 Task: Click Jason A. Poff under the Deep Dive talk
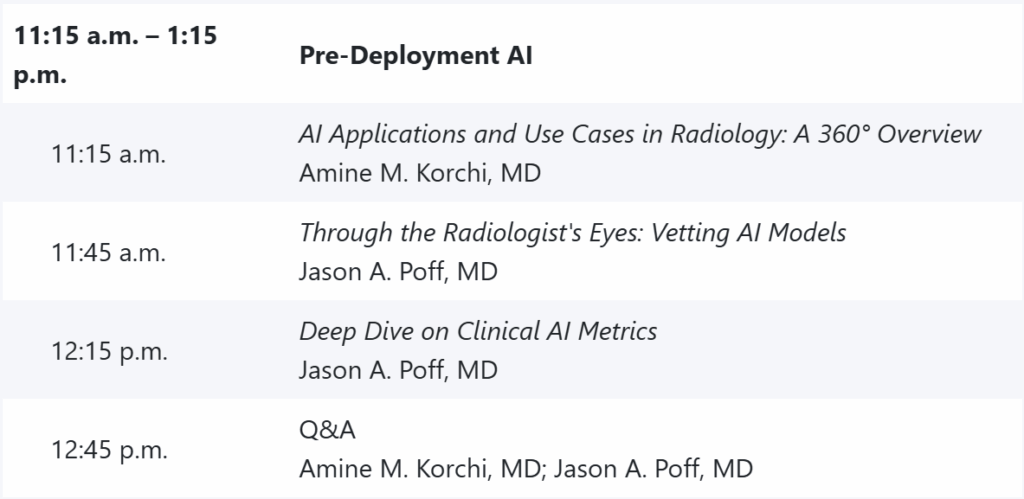(x=398, y=369)
